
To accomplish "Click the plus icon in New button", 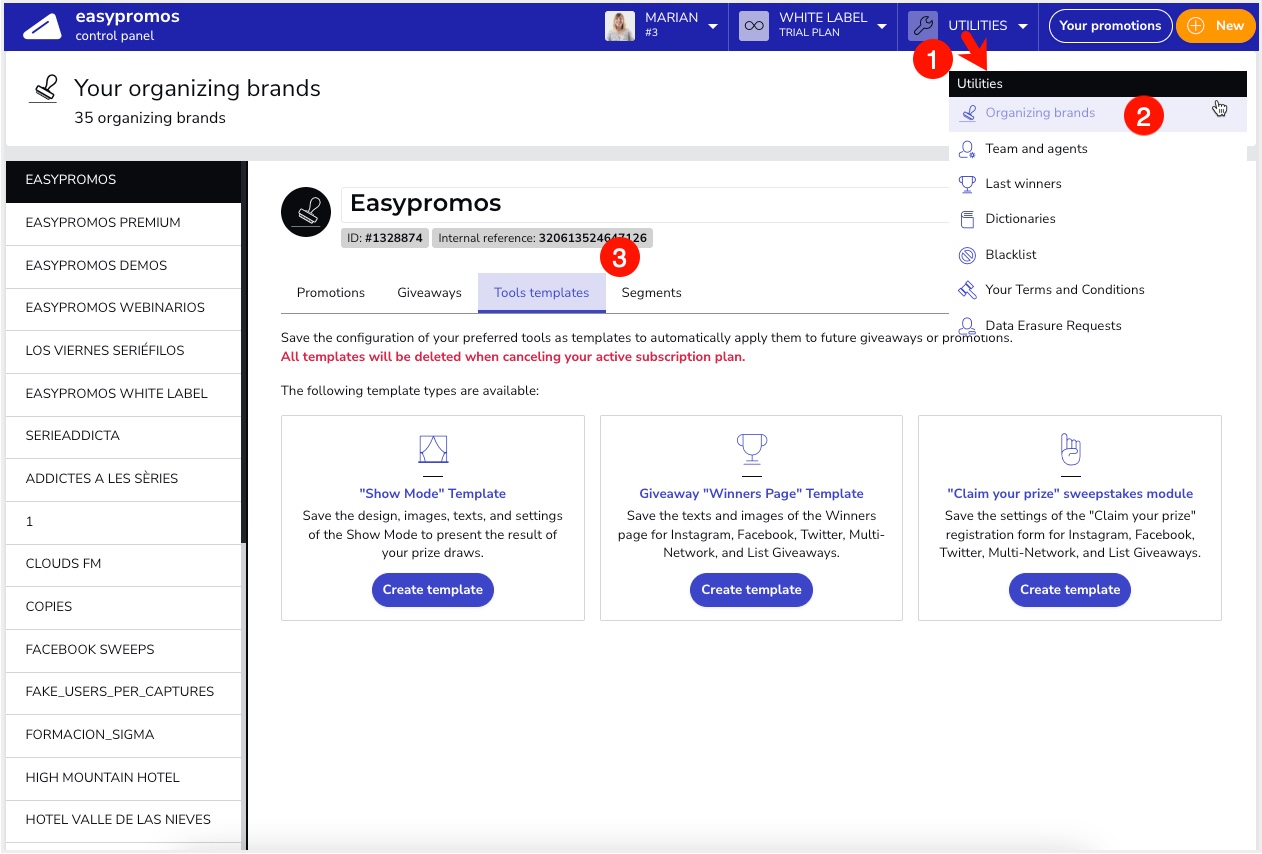I will [x=1195, y=26].
